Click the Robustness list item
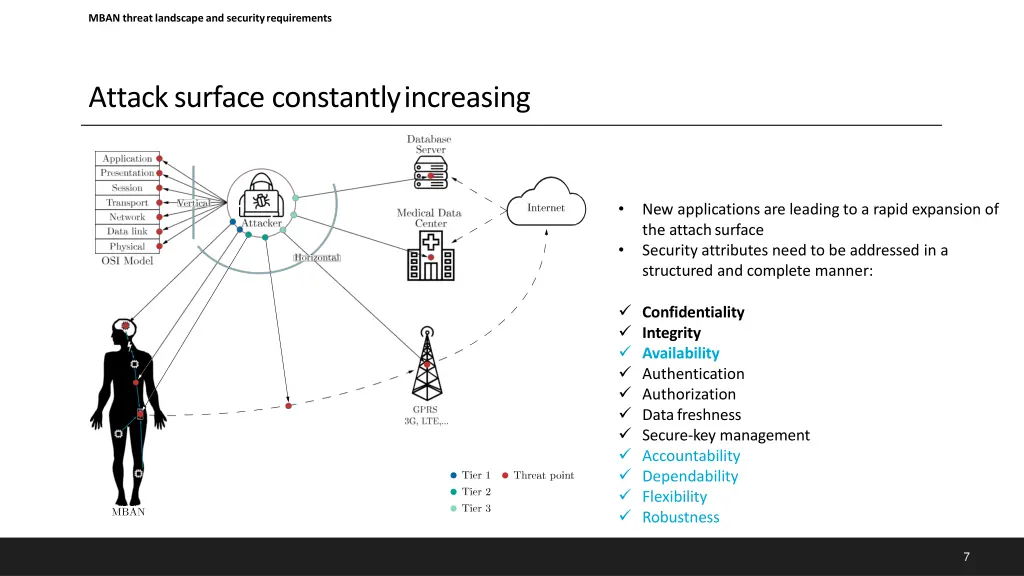This screenshot has width=1024, height=576. click(x=680, y=517)
